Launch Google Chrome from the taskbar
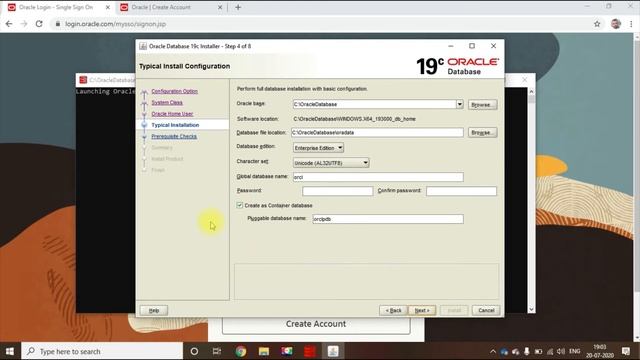Image resolution: width=640 pixels, height=360 pixels. (x=240, y=351)
